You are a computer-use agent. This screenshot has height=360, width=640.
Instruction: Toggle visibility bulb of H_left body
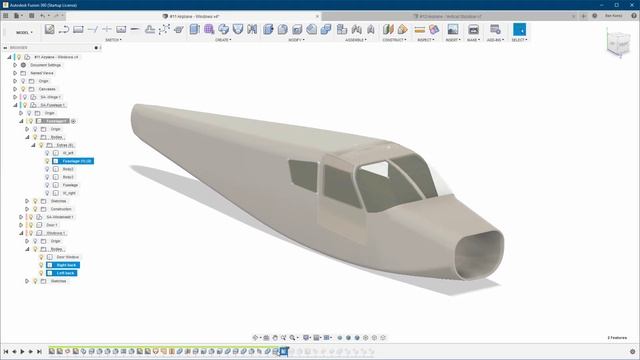(47, 153)
